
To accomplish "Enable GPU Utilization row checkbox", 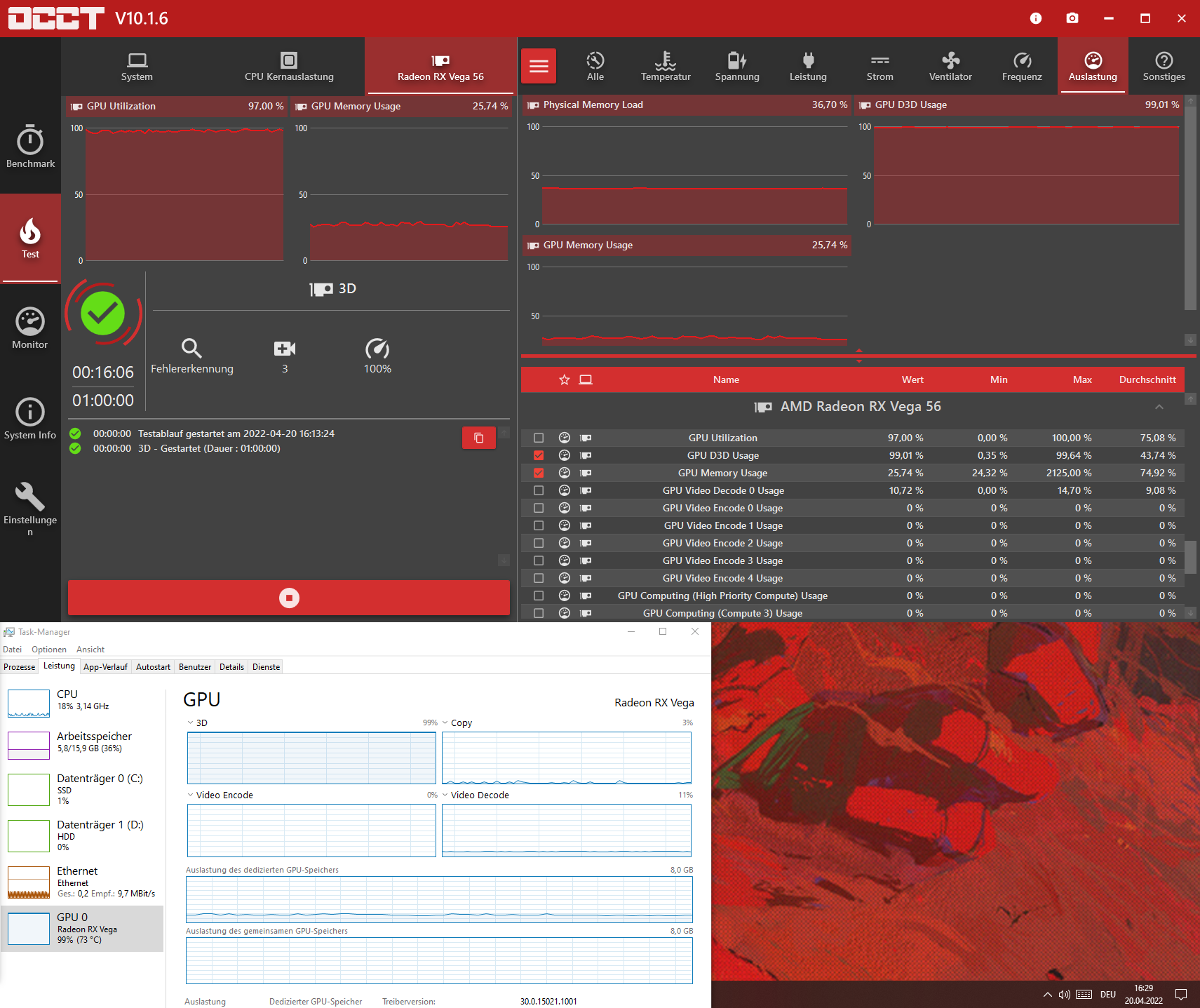I will click(539, 438).
